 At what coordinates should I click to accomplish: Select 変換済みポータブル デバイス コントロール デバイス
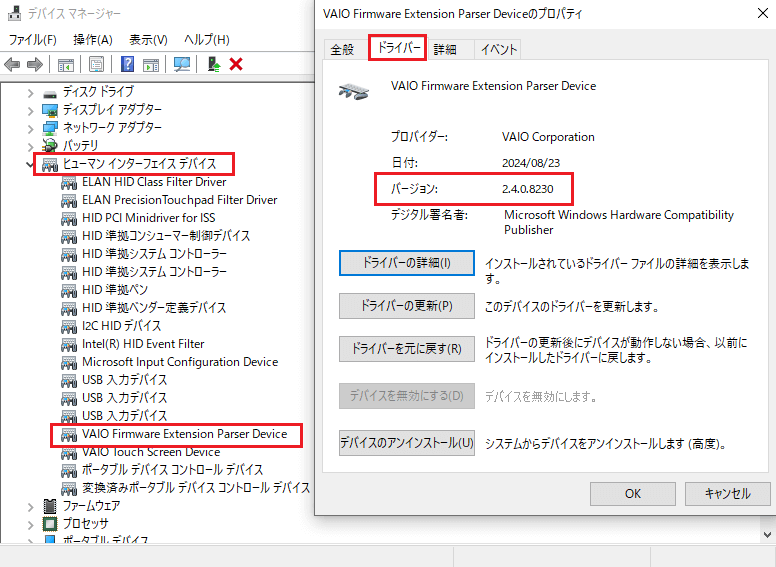coord(196,488)
